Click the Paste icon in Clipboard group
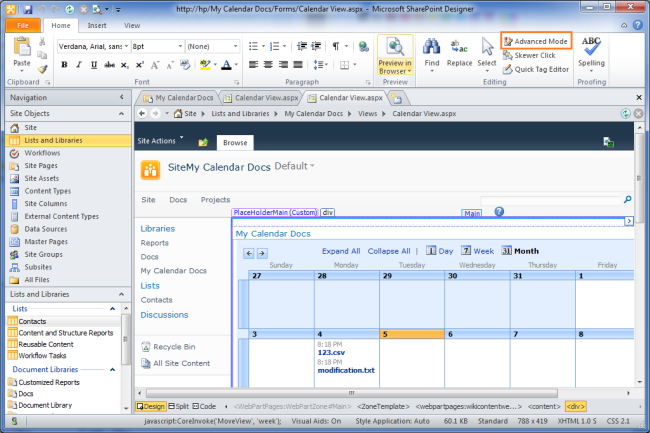This screenshot has width=650, height=433. 22,46
